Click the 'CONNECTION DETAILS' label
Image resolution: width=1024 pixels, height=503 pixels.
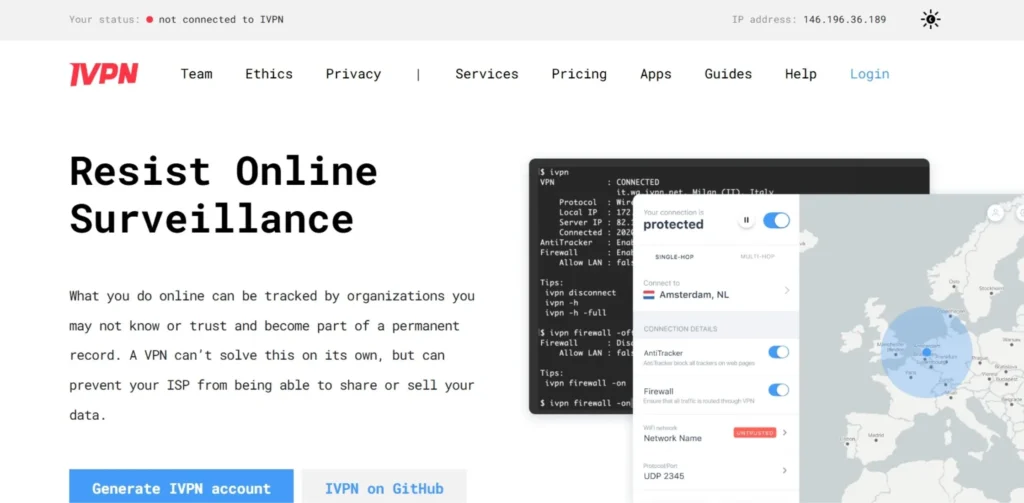pyautogui.click(x=680, y=329)
